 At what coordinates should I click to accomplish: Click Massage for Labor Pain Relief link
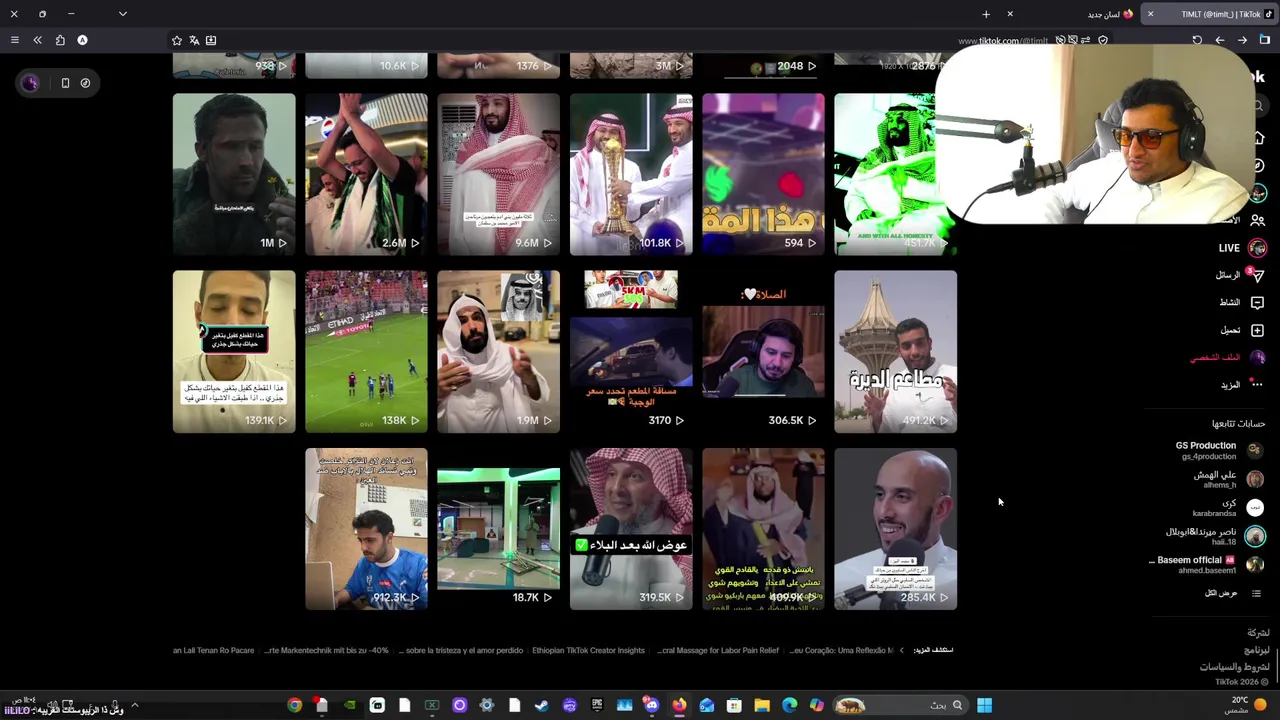pos(718,650)
